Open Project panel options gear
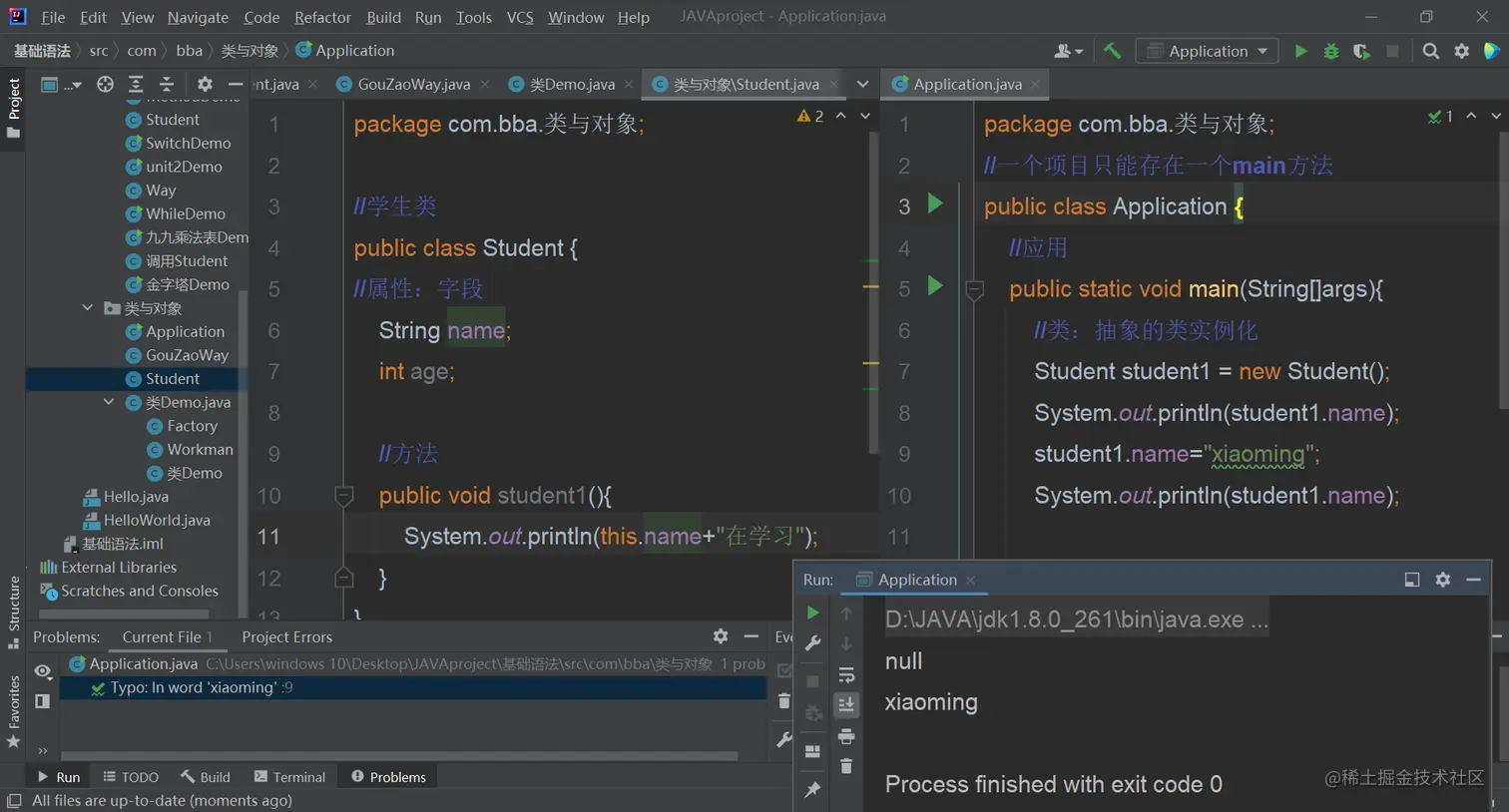The width and height of the screenshot is (1509, 812). click(205, 85)
